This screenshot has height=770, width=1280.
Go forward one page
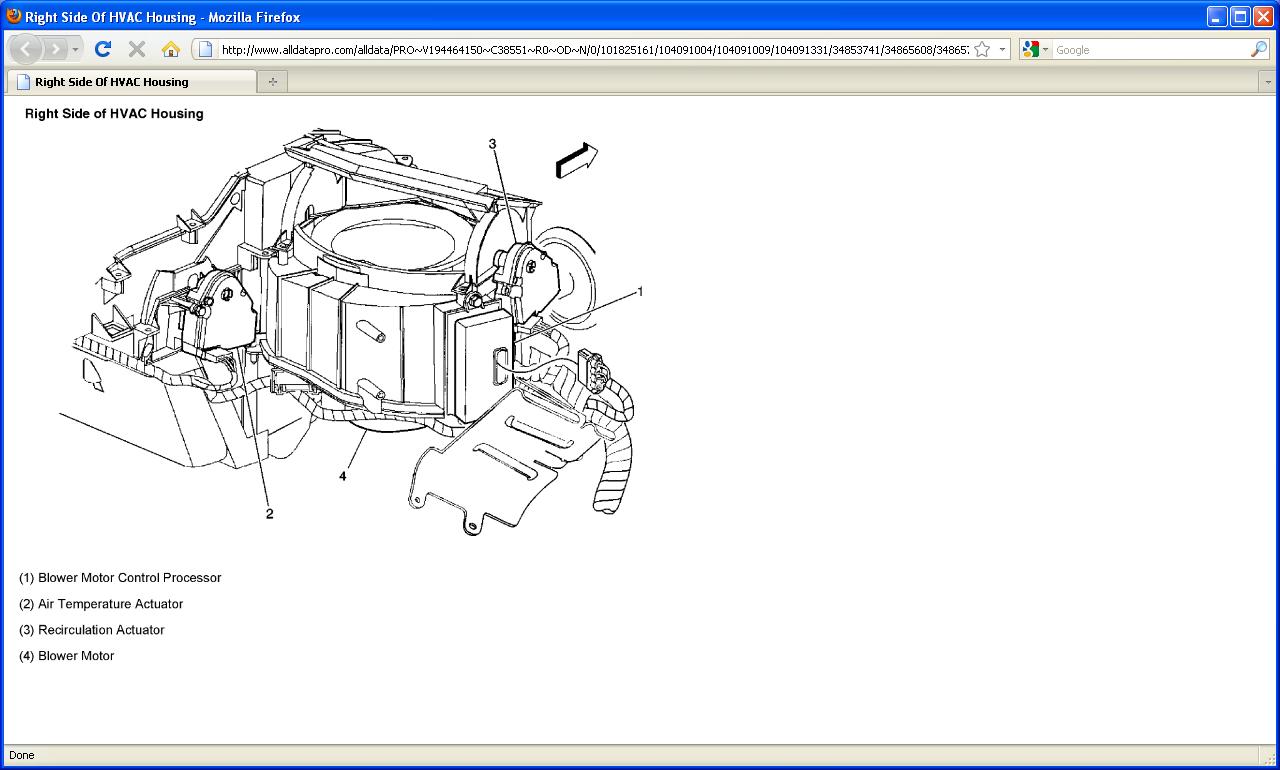pos(55,49)
